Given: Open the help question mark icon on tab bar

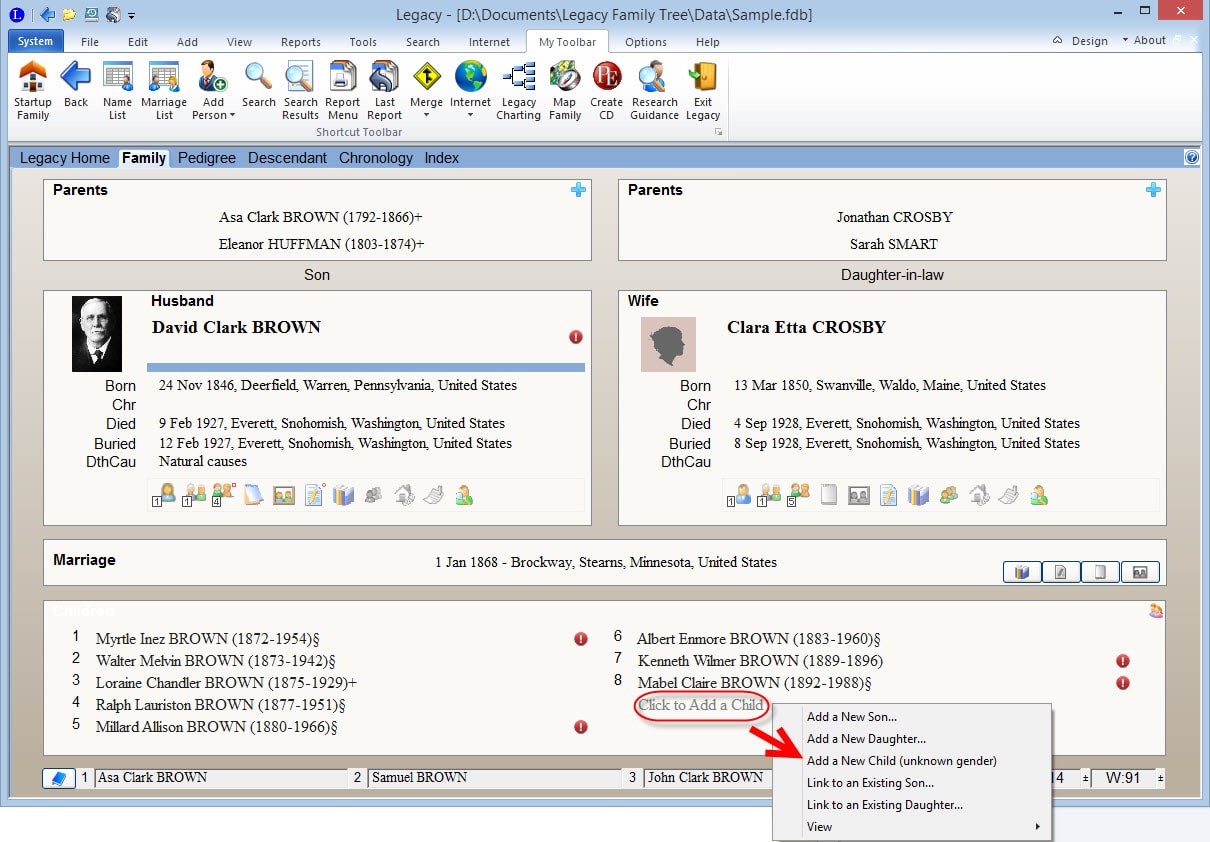Looking at the screenshot, I should (x=1191, y=157).
